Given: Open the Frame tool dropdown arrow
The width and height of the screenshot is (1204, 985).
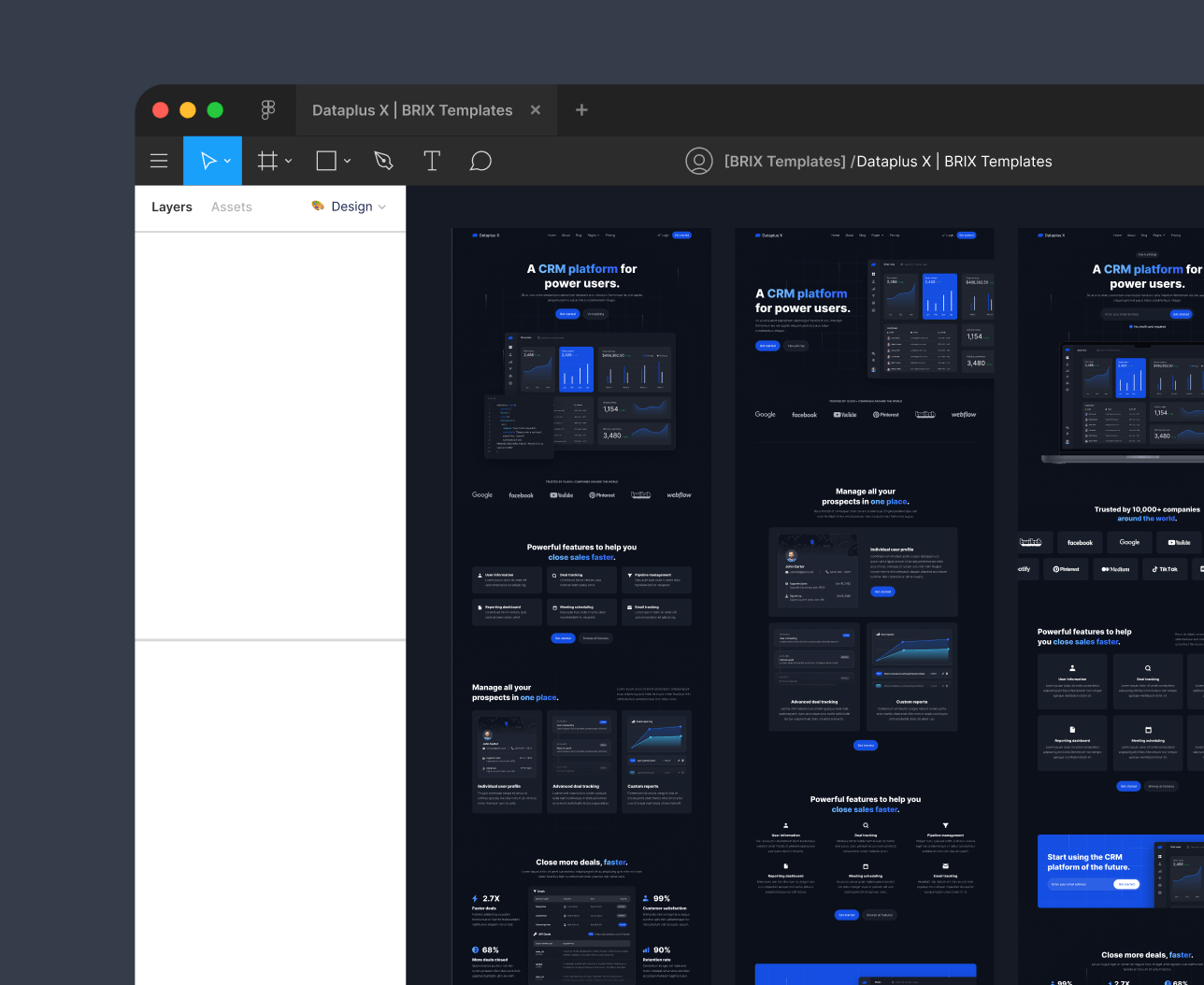Looking at the screenshot, I should pyautogui.click(x=288, y=161).
